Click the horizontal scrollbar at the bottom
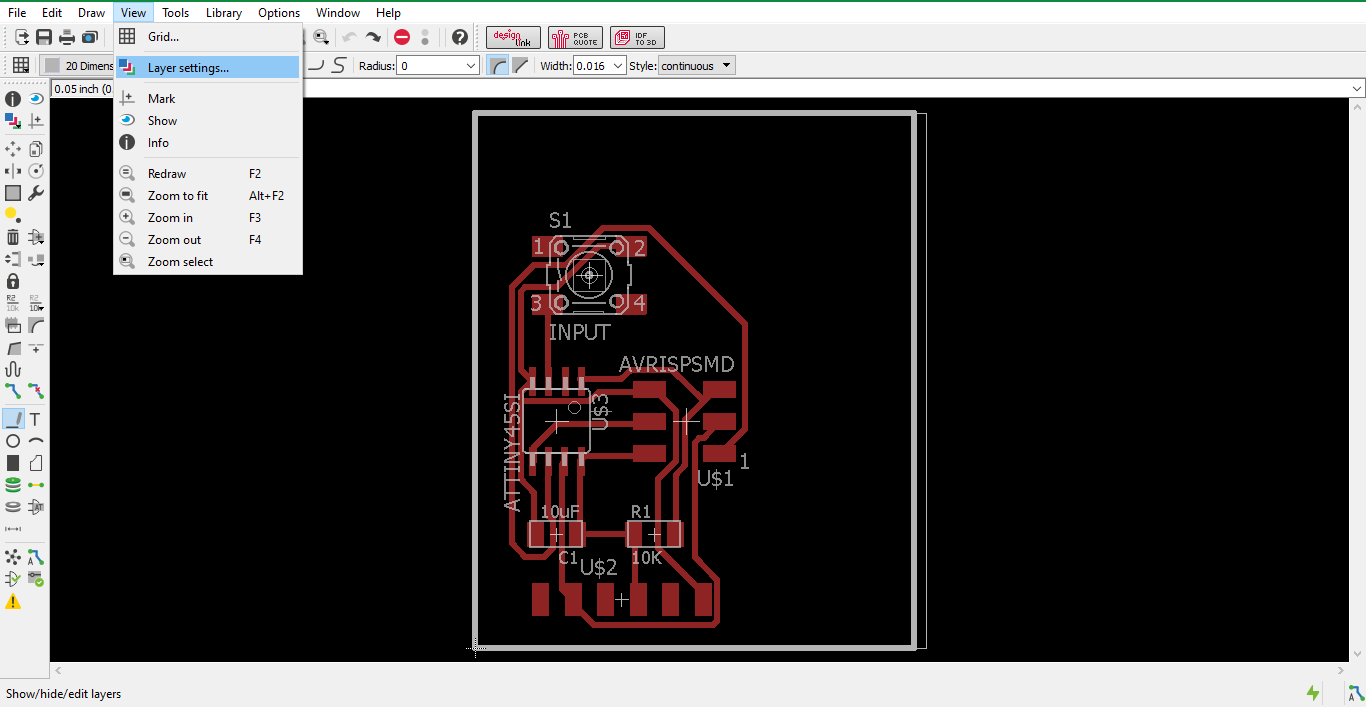 pyautogui.click(x=699, y=670)
